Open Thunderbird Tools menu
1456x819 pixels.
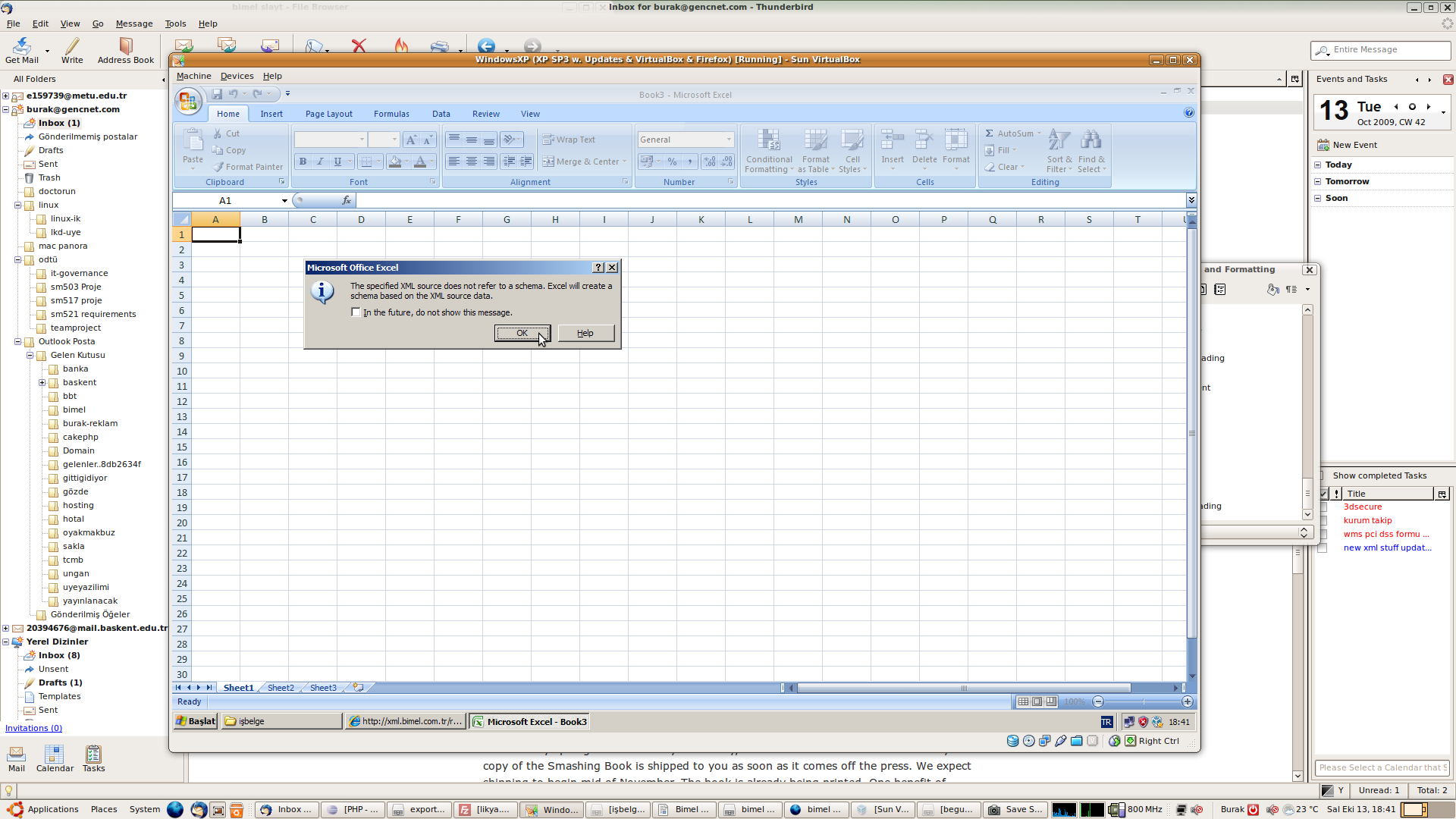coord(175,24)
